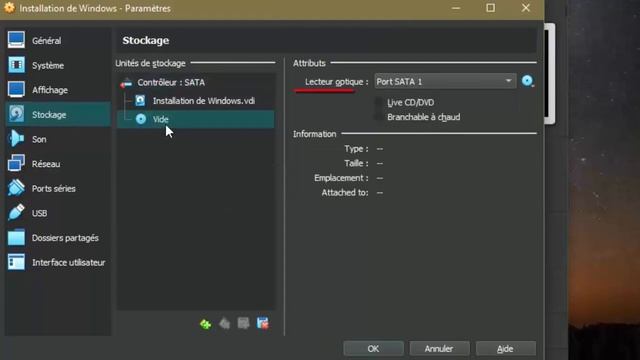640x360 pixels.
Task: Select the Contrôleur : SATA tree node
Action: (196, 82)
